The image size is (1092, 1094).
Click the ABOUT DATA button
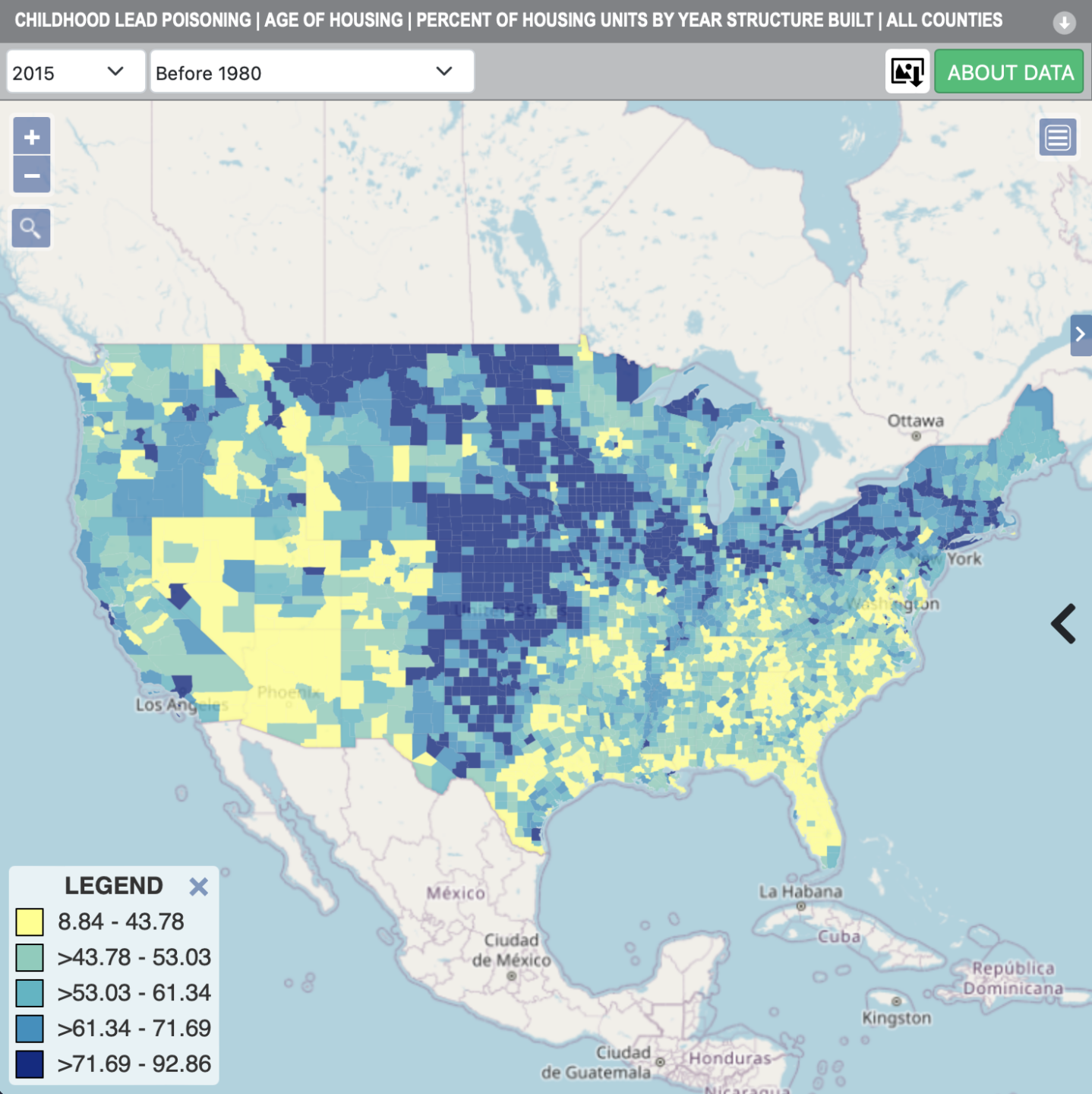click(1008, 72)
